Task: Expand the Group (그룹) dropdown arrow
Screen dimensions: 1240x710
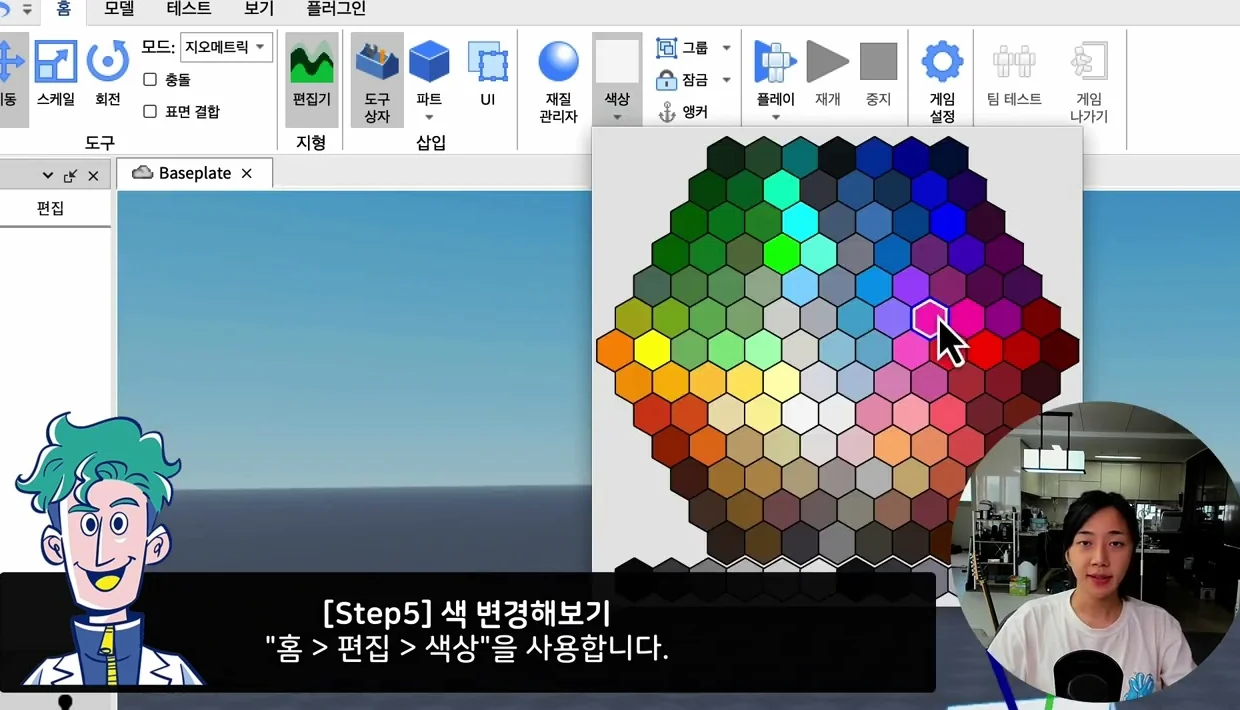Action: tap(726, 47)
